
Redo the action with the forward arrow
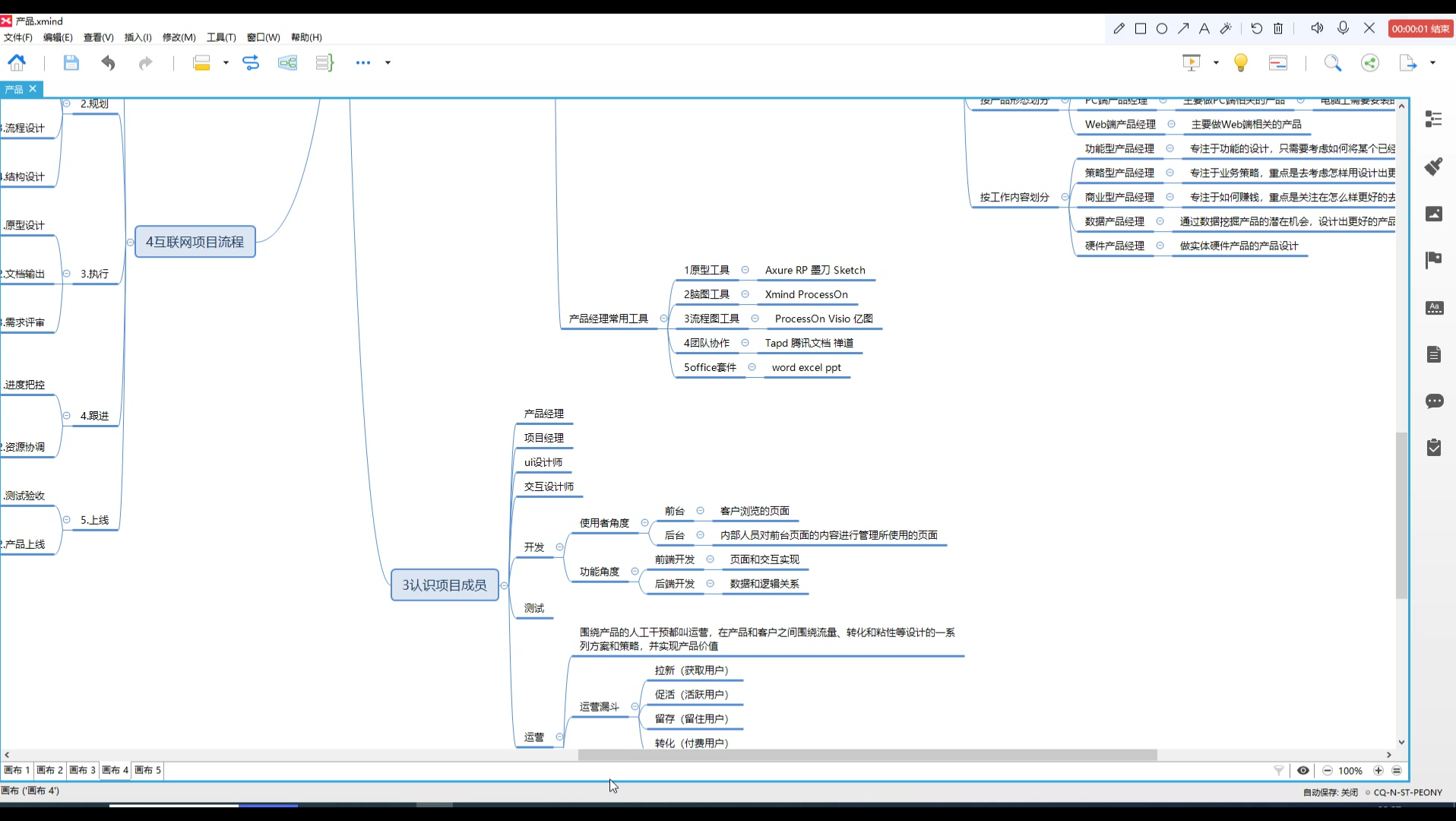[x=145, y=63]
